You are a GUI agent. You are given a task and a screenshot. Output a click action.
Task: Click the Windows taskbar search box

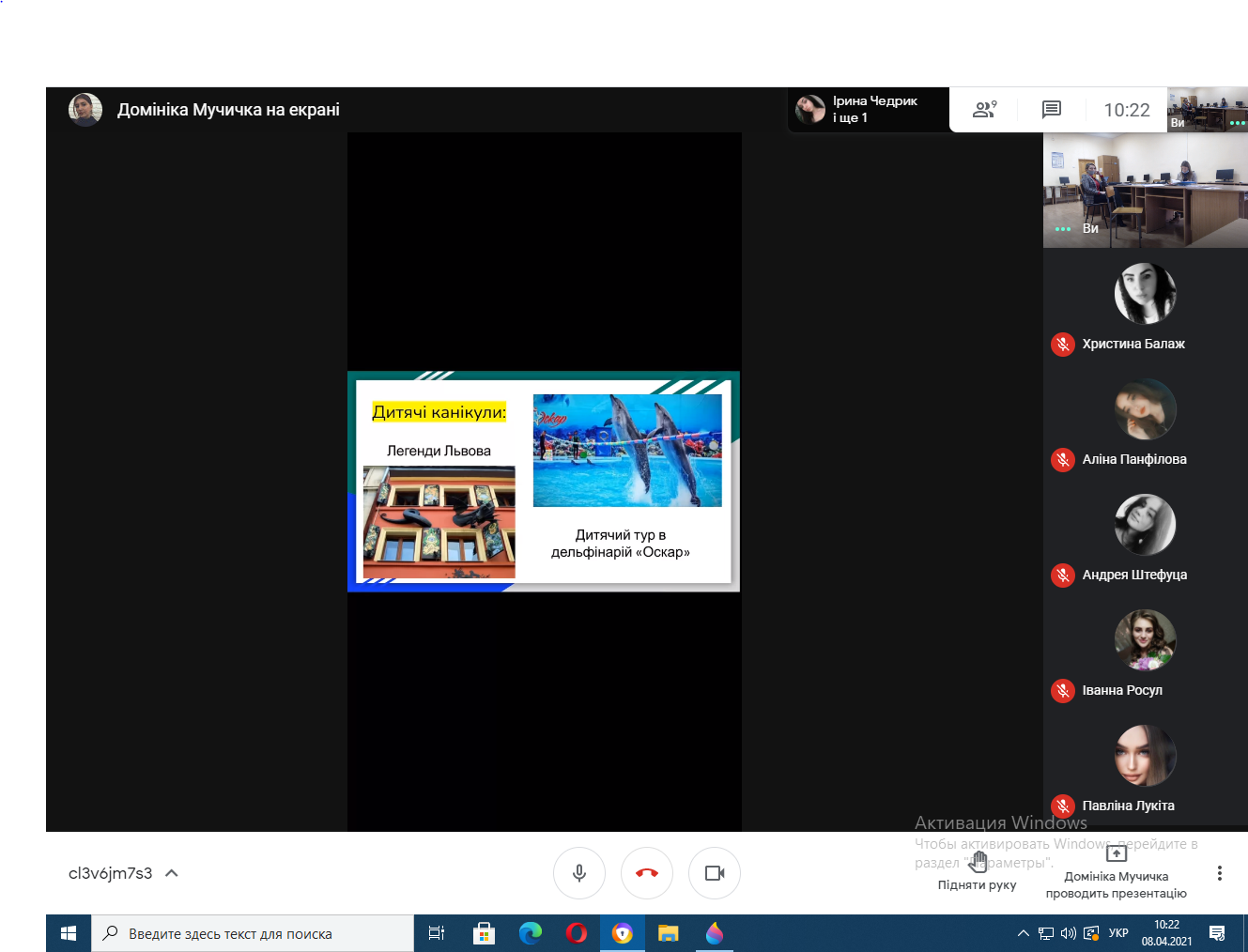(253, 933)
